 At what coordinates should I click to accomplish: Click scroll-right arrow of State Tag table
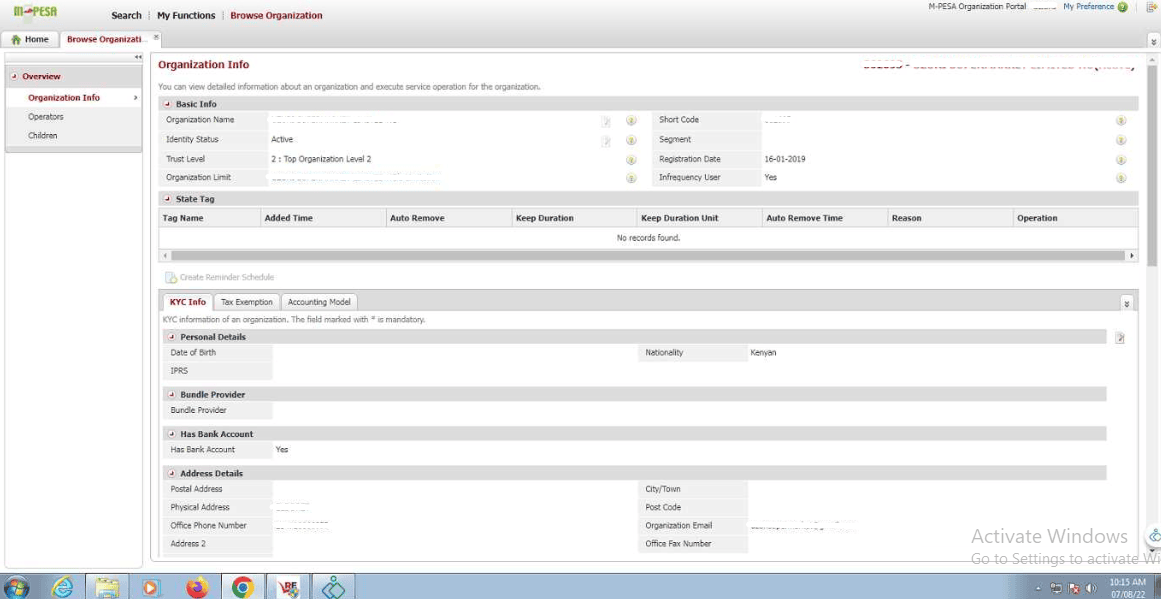1132,255
